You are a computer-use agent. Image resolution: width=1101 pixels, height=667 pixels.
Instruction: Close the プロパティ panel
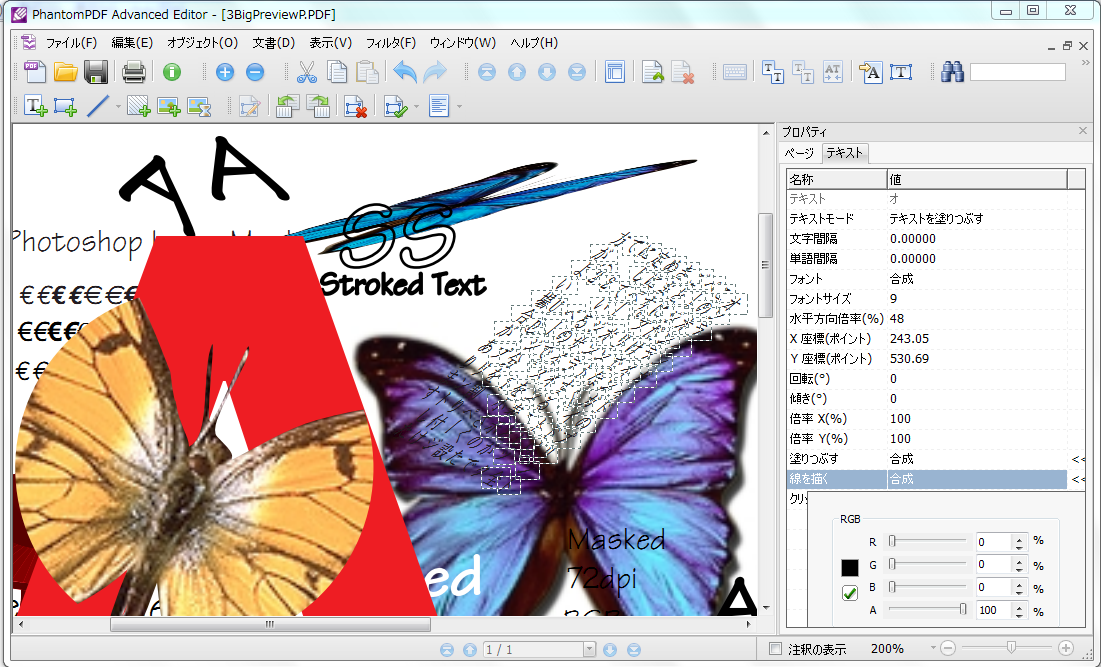pyautogui.click(x=1083, y=131)
